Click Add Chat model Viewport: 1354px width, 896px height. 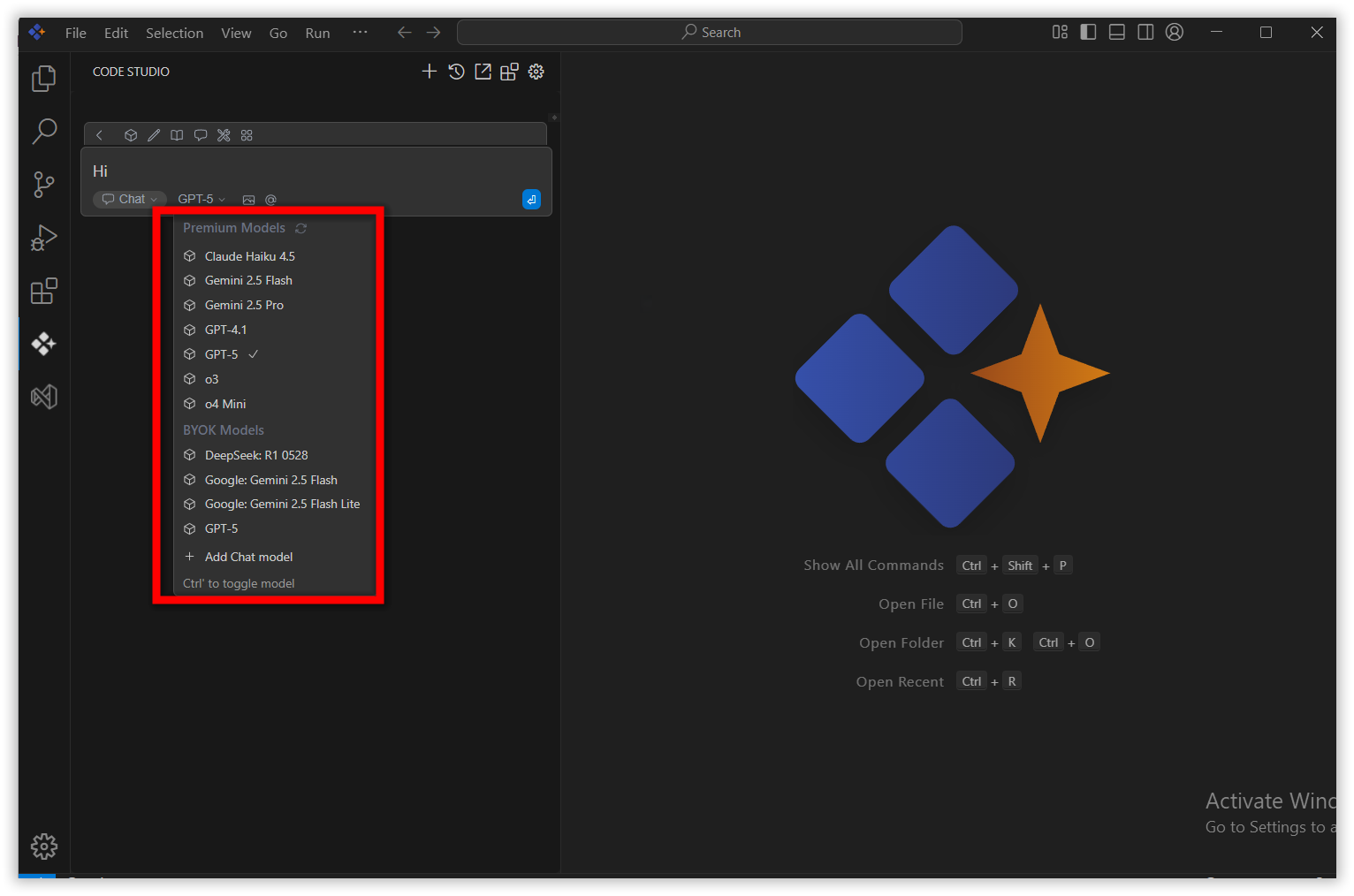[248, 557]
